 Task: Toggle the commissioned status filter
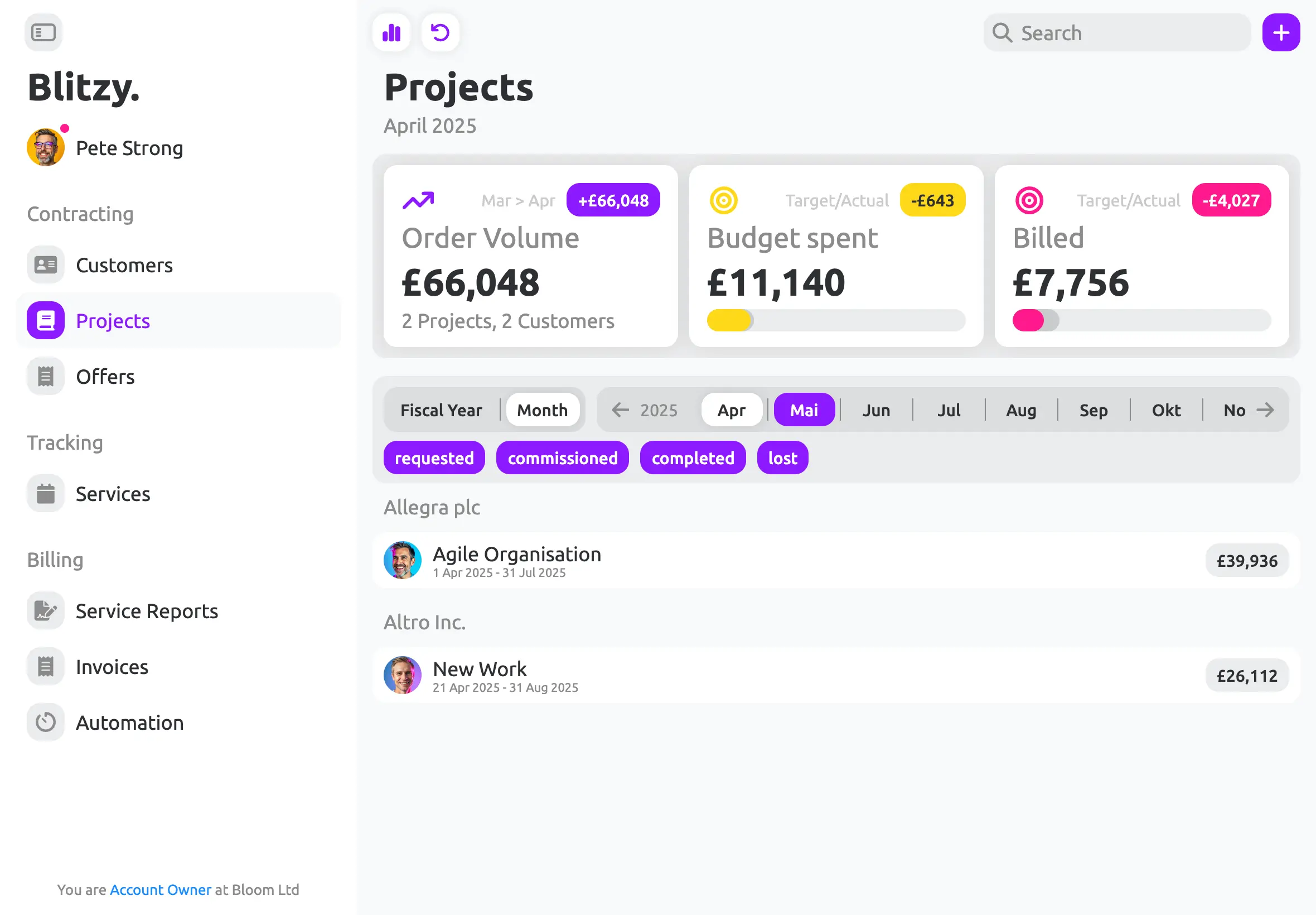coord(563,458)
